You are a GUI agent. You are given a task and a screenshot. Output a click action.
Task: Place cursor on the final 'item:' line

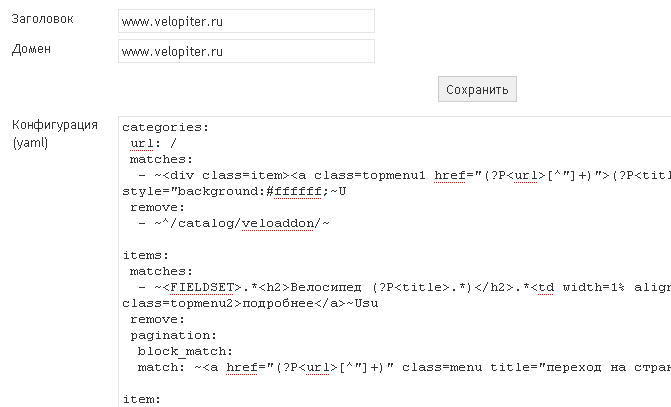click(x=140, y=399)
